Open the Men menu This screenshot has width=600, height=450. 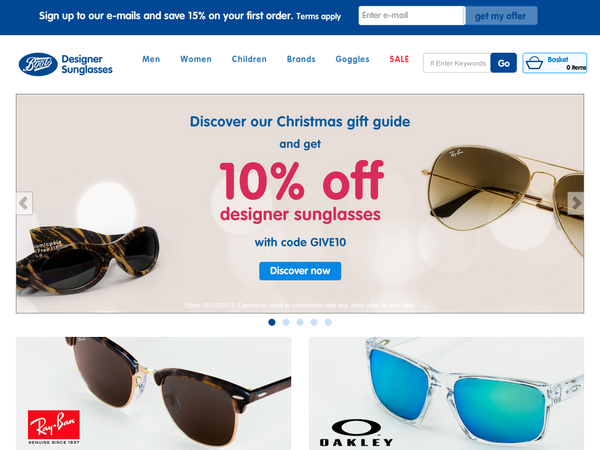coord(151,59)
